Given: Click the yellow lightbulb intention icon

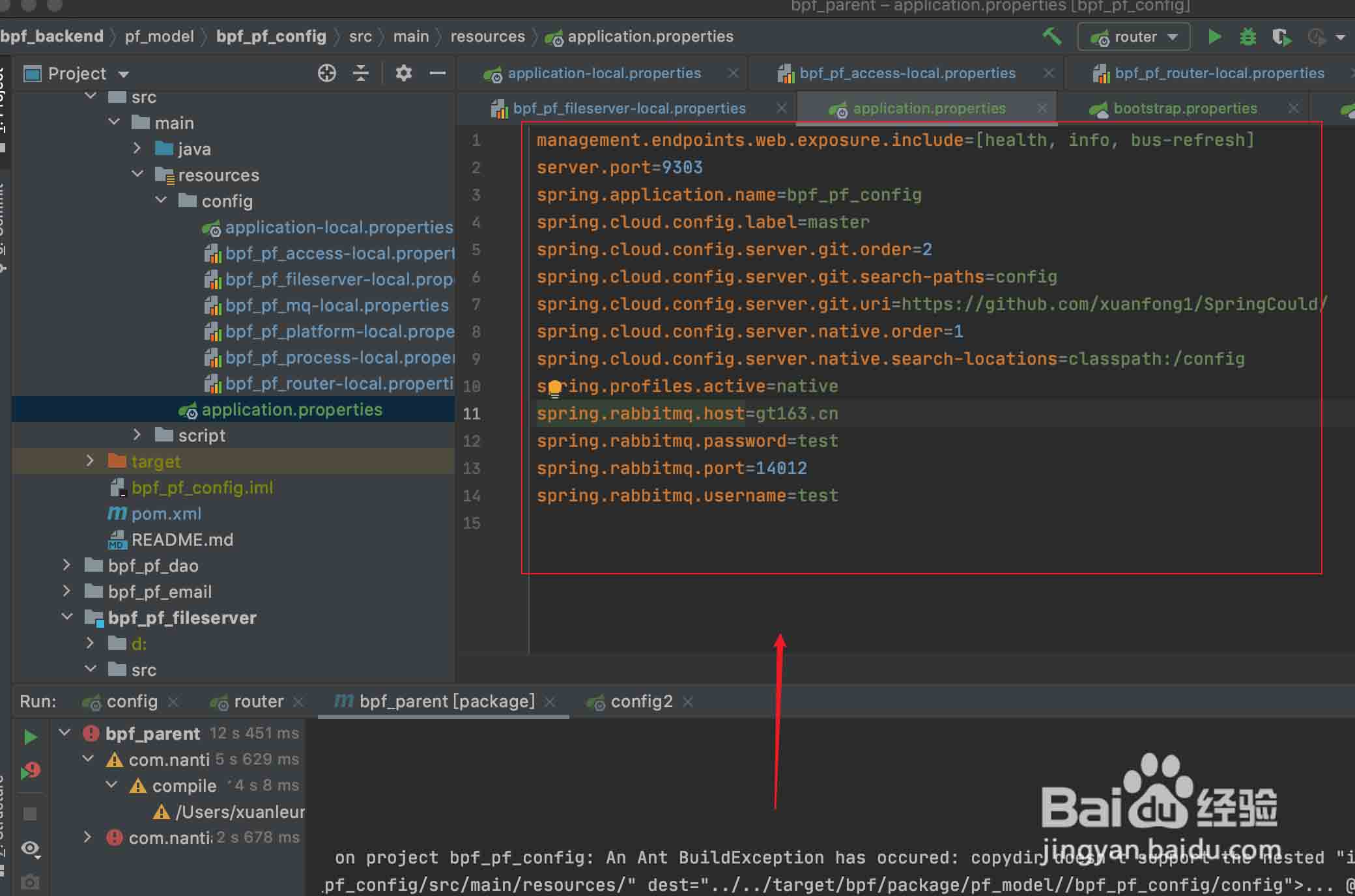Looking at the screenshot, I should (x=554, y=388).
